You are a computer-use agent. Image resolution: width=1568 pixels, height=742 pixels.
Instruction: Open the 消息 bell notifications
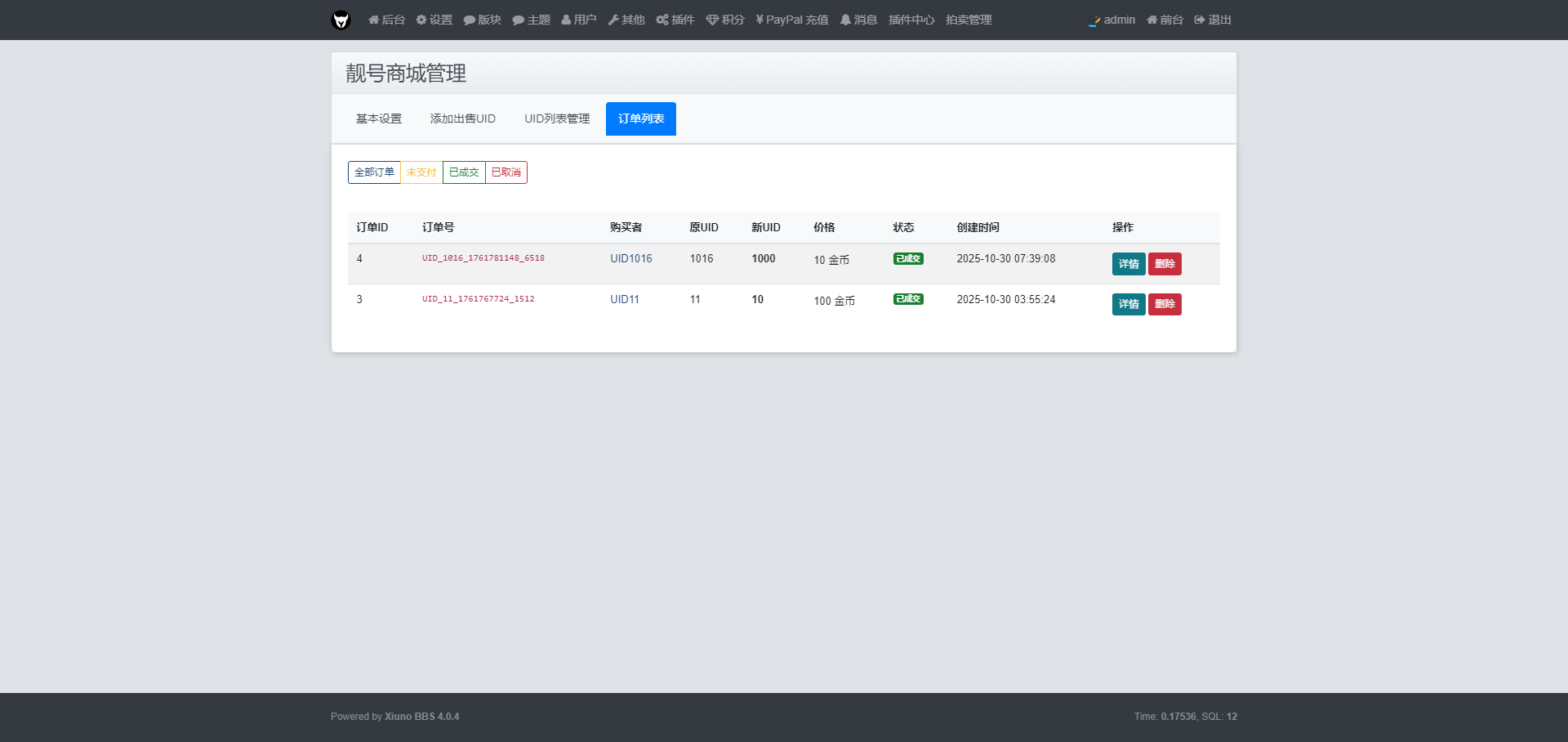pos(858,20)
